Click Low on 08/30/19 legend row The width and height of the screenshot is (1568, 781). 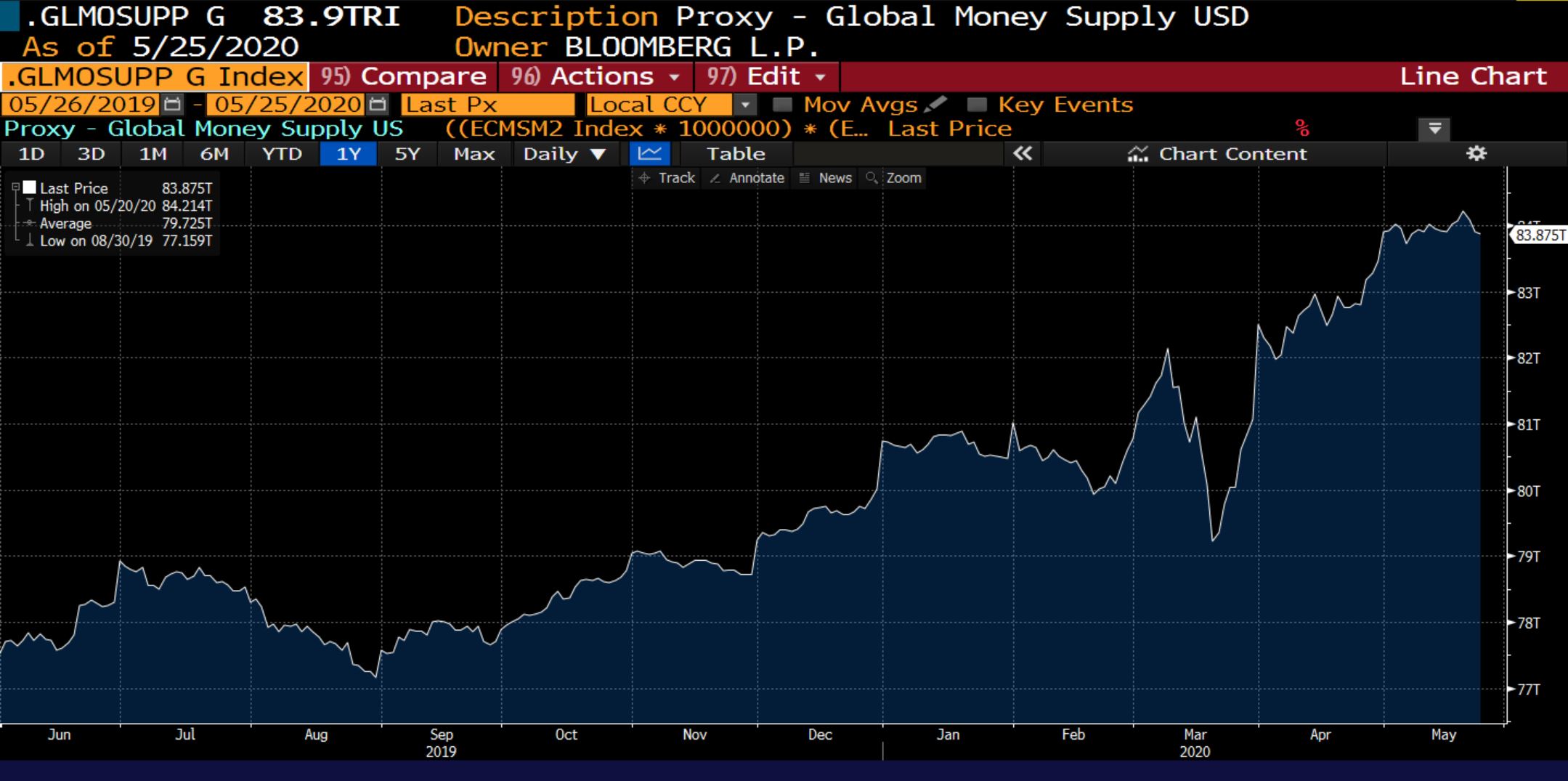point(119,240)
